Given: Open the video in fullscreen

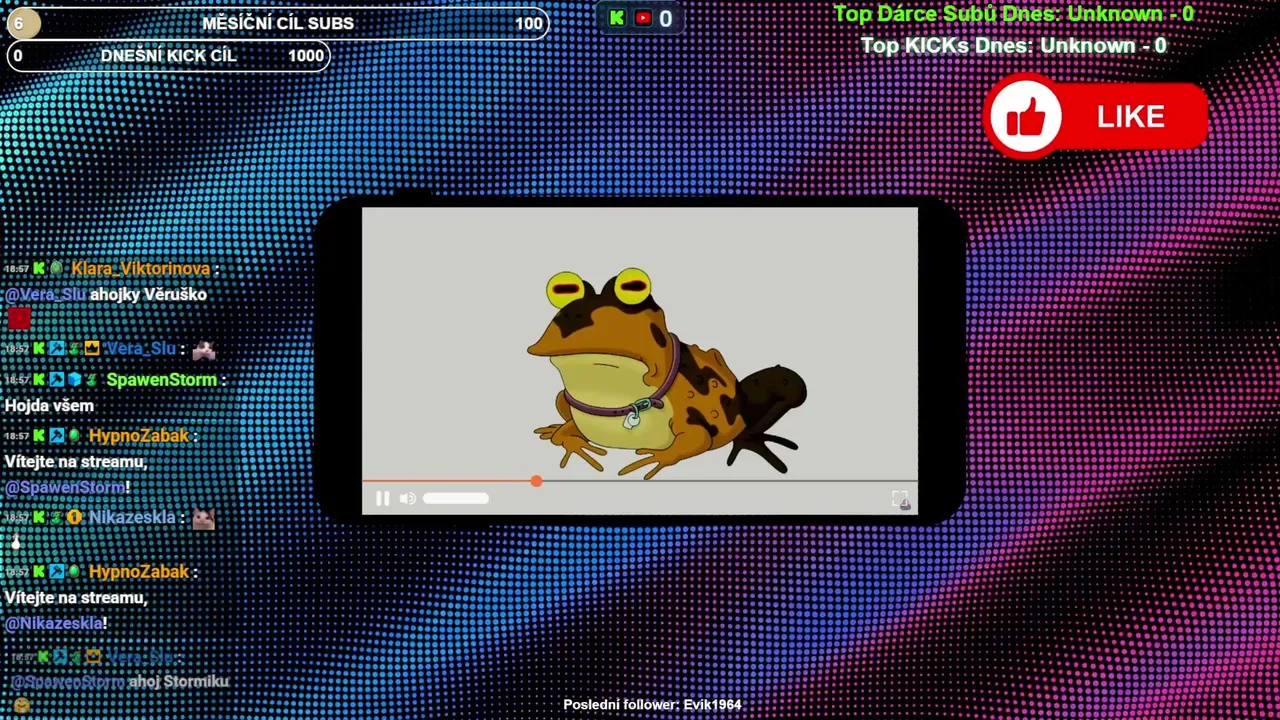Looking at the screenshot, I should 900,499.
